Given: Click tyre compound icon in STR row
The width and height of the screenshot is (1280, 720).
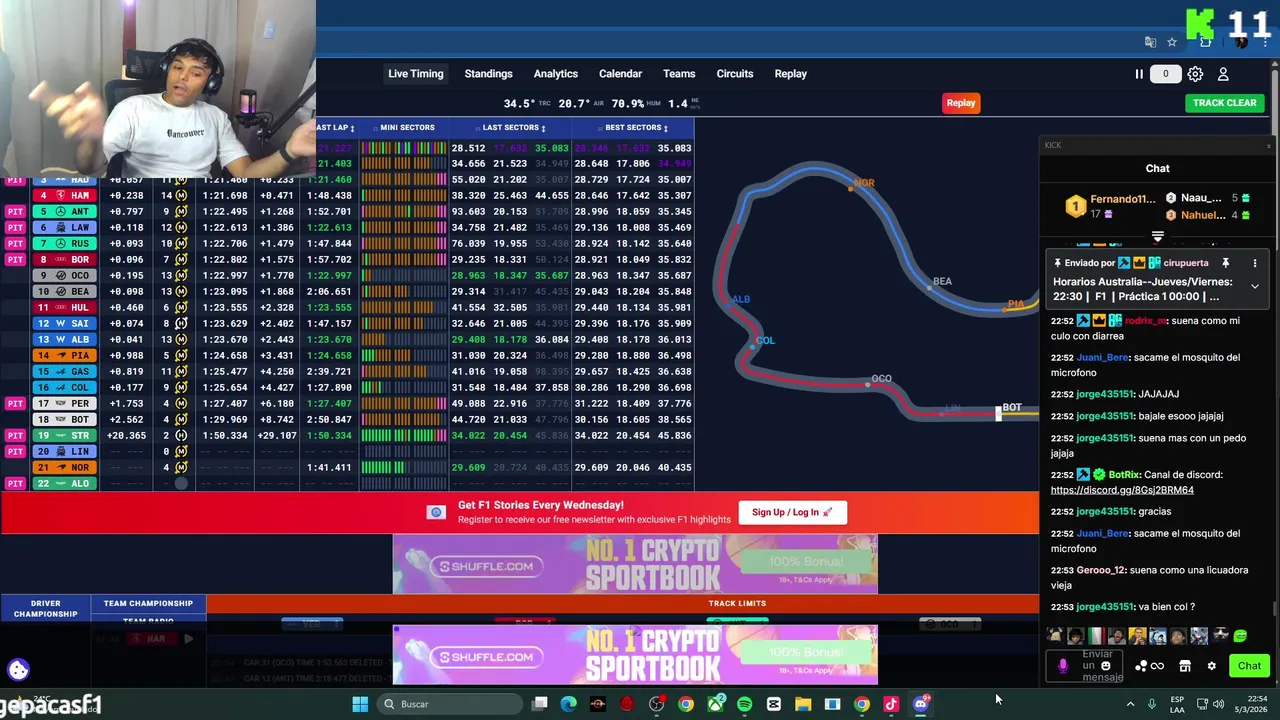Looking at the screenshot, I should [x=181, y=435].
